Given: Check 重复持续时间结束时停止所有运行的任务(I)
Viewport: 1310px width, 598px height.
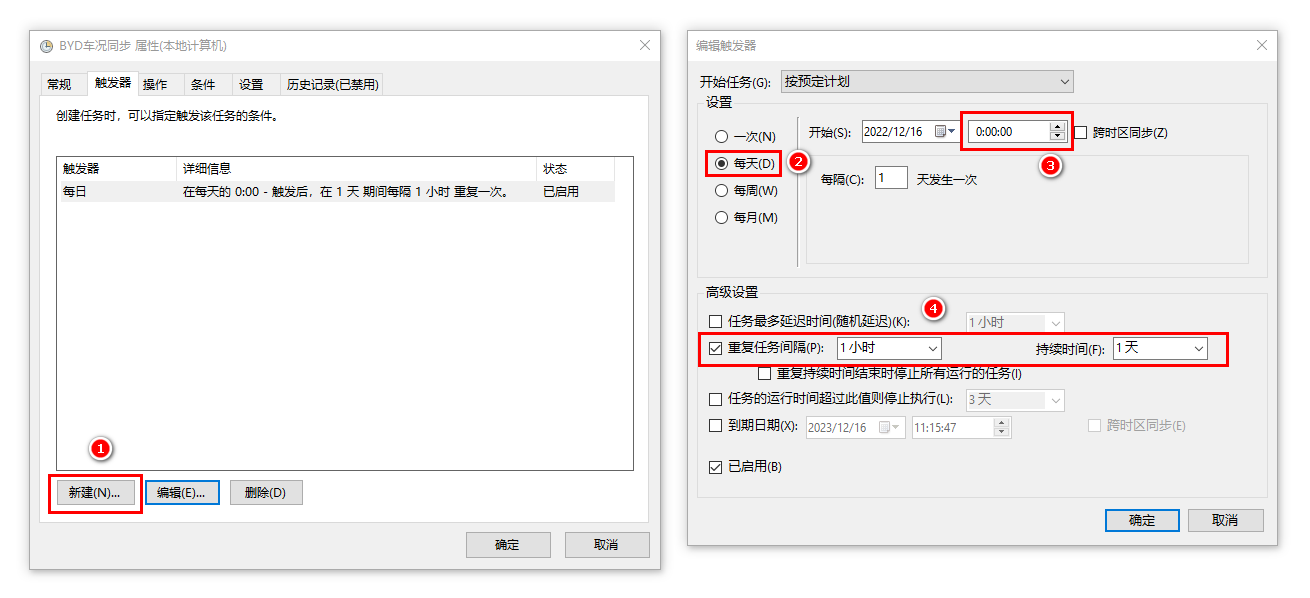Looking at the screenshot, I should [765, 373].
